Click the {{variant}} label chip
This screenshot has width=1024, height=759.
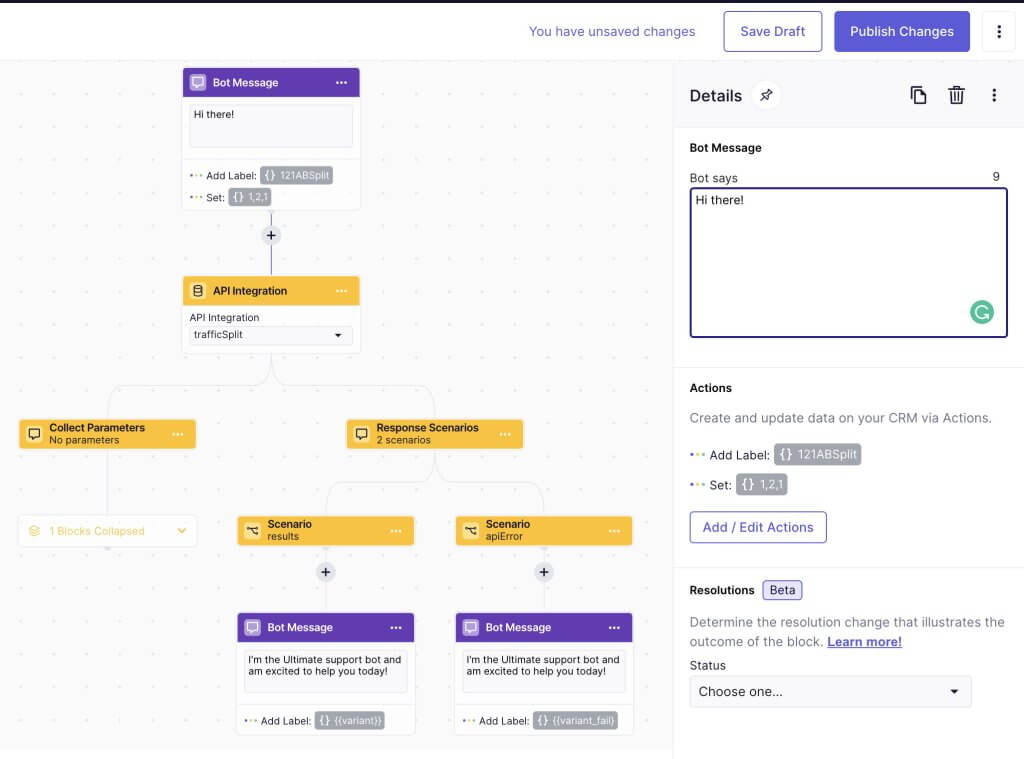349,720
